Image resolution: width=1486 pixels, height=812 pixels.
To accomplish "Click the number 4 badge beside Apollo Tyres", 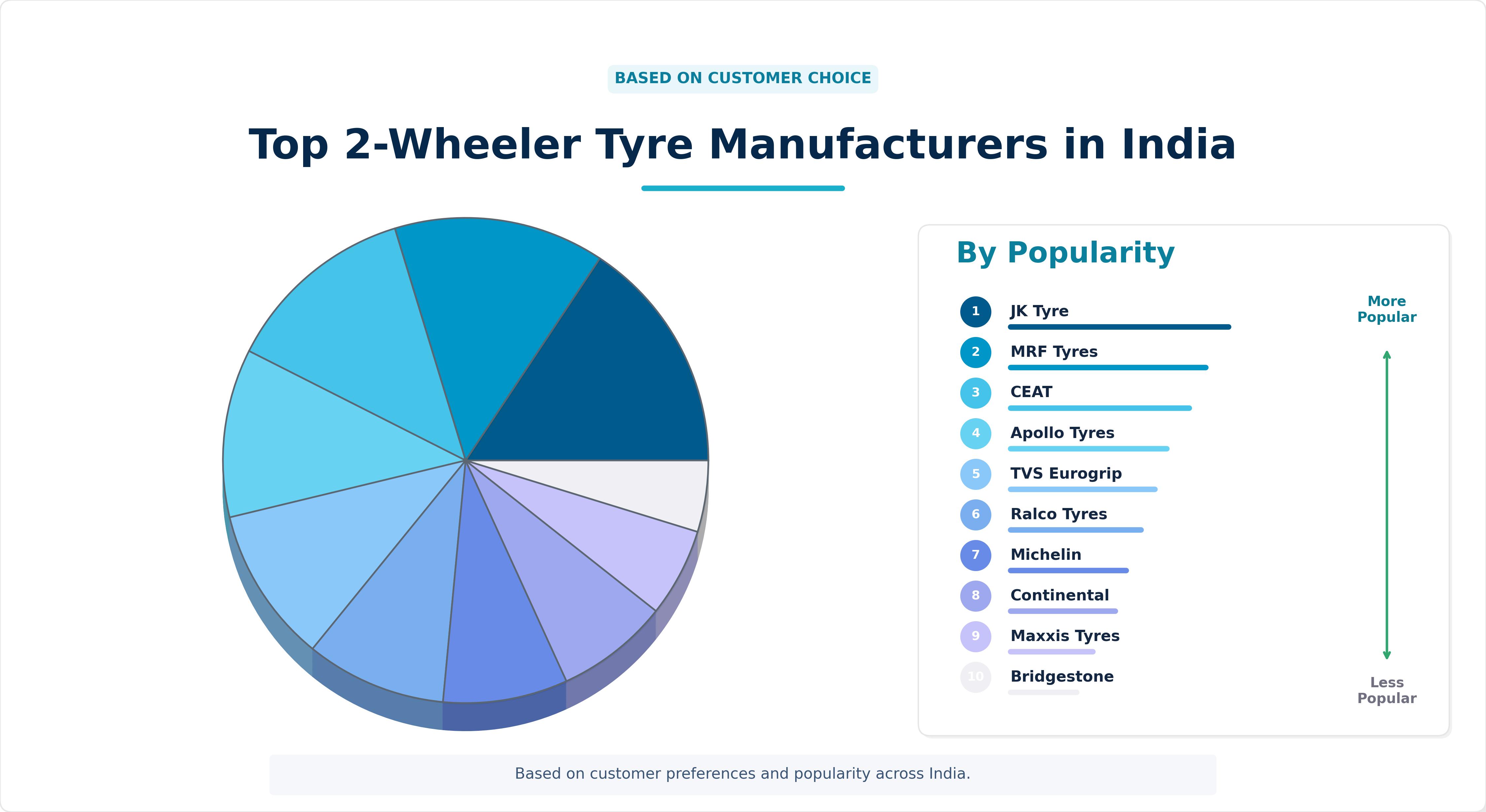I will [x=975, y=434].
